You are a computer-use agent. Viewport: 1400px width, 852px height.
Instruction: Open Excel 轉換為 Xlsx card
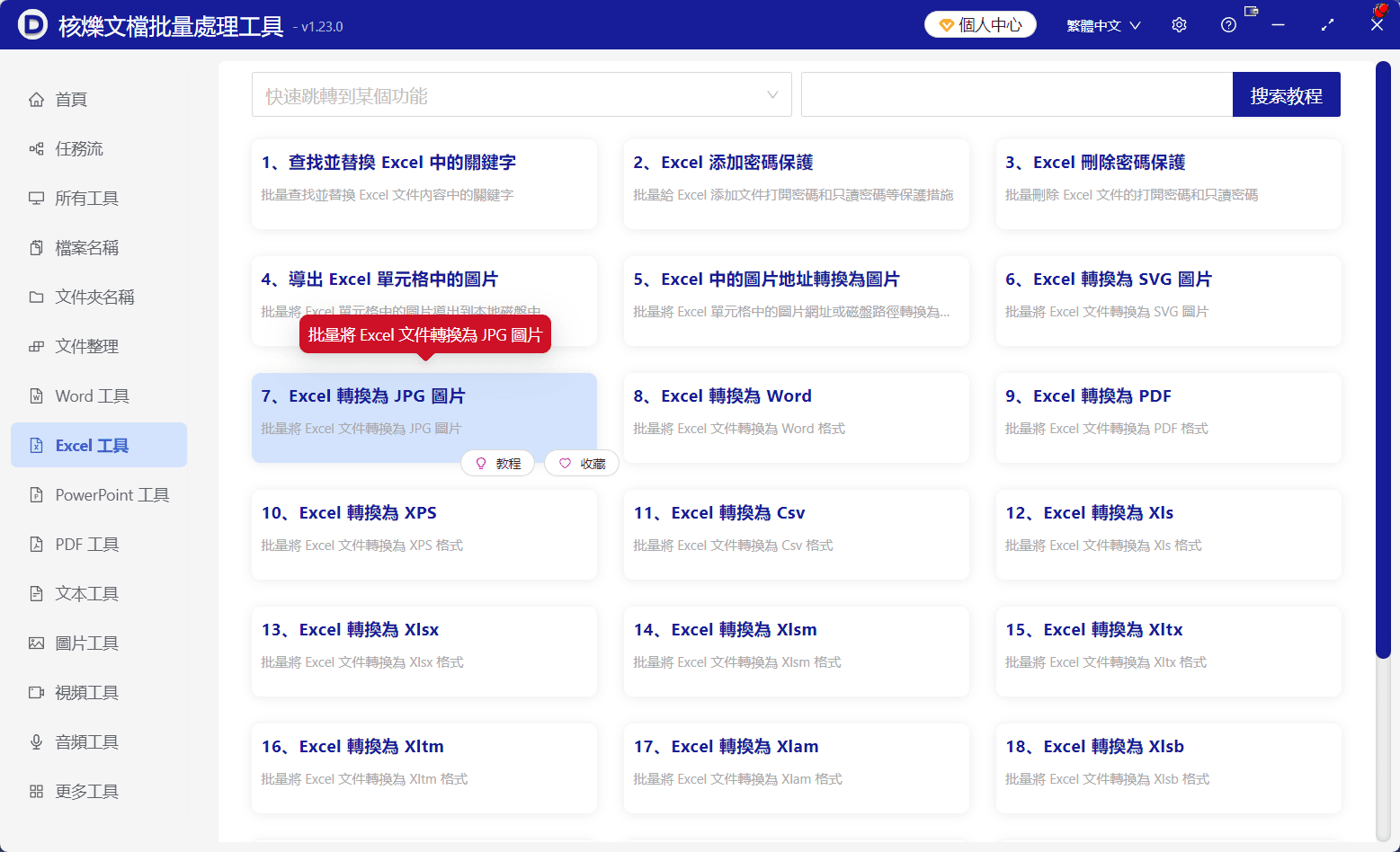(424, 652)
